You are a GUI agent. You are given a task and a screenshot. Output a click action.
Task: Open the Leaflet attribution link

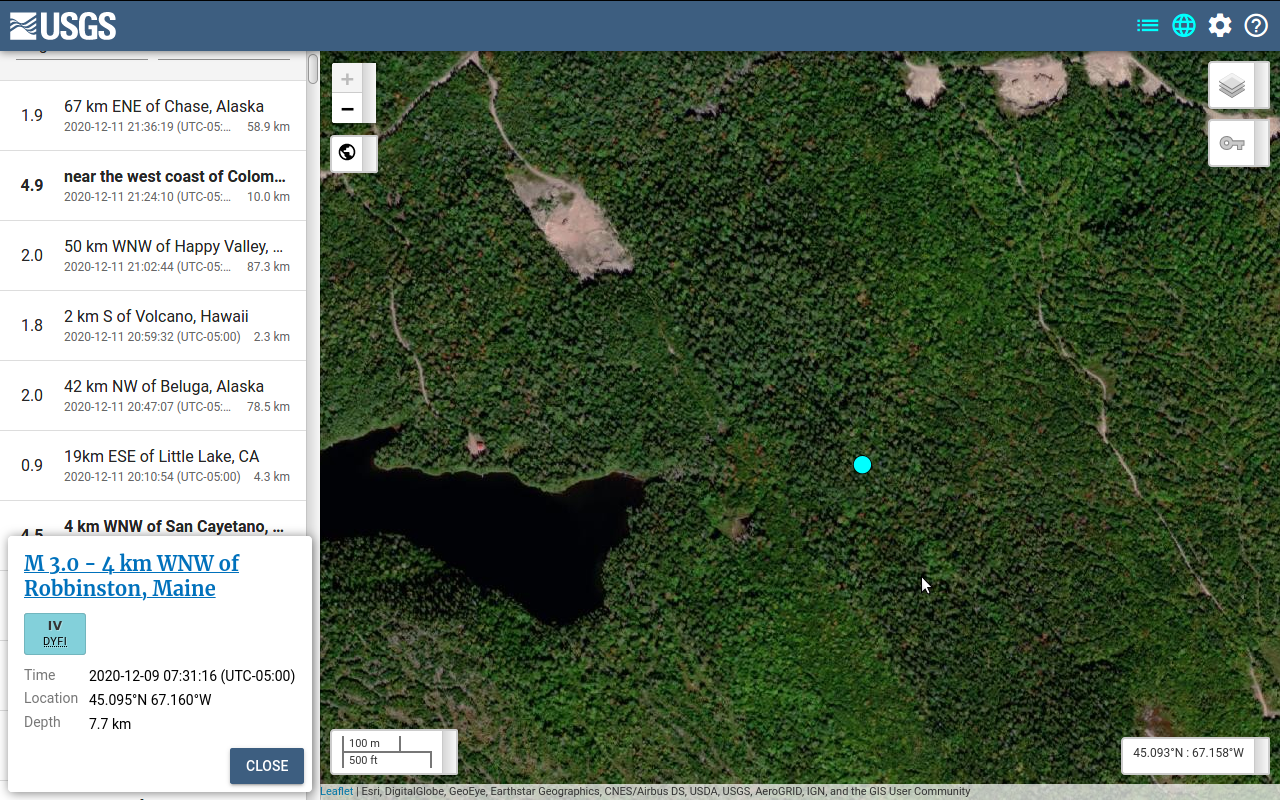pos(336,791)
